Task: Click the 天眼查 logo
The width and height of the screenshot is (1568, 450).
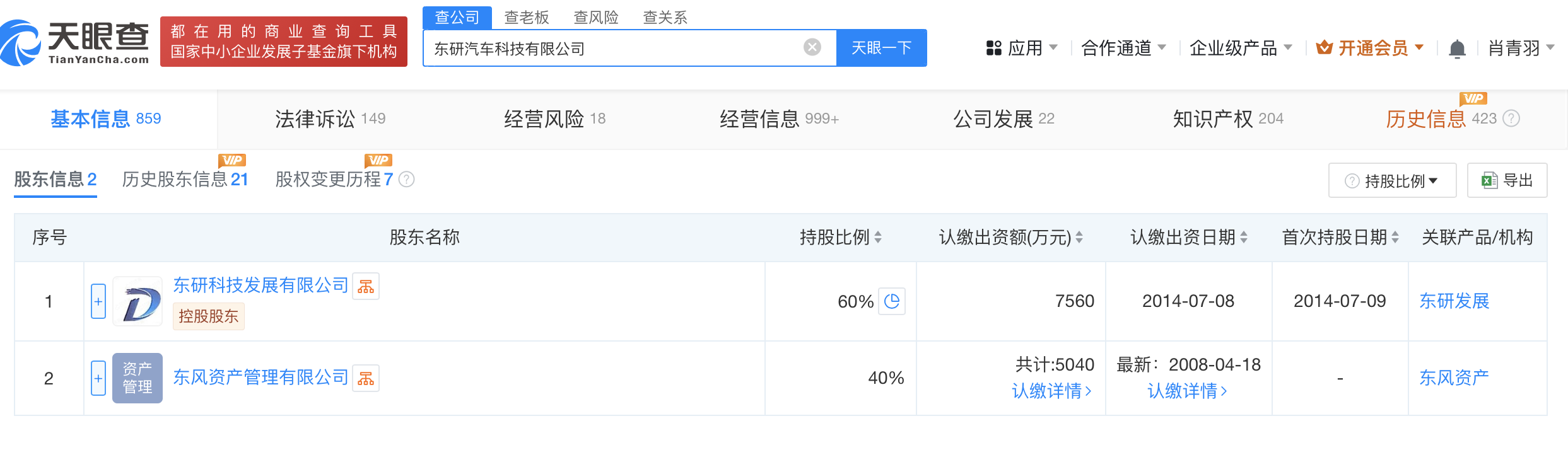Action: pyautogui.click(x=76, y=42)
